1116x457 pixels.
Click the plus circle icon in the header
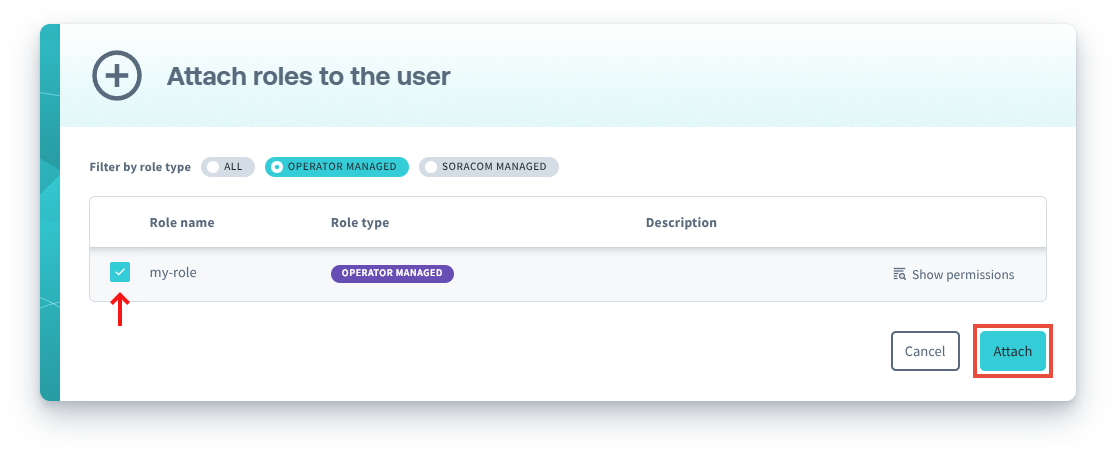(116, 76)
